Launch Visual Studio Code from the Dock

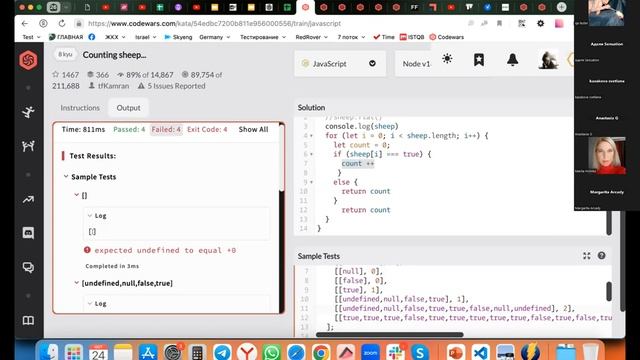coord(480,352)
